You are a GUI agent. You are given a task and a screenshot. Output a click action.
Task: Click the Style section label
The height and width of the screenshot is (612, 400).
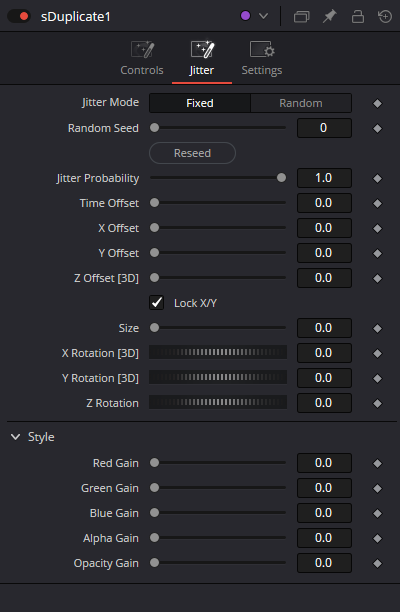coord(41,437)
